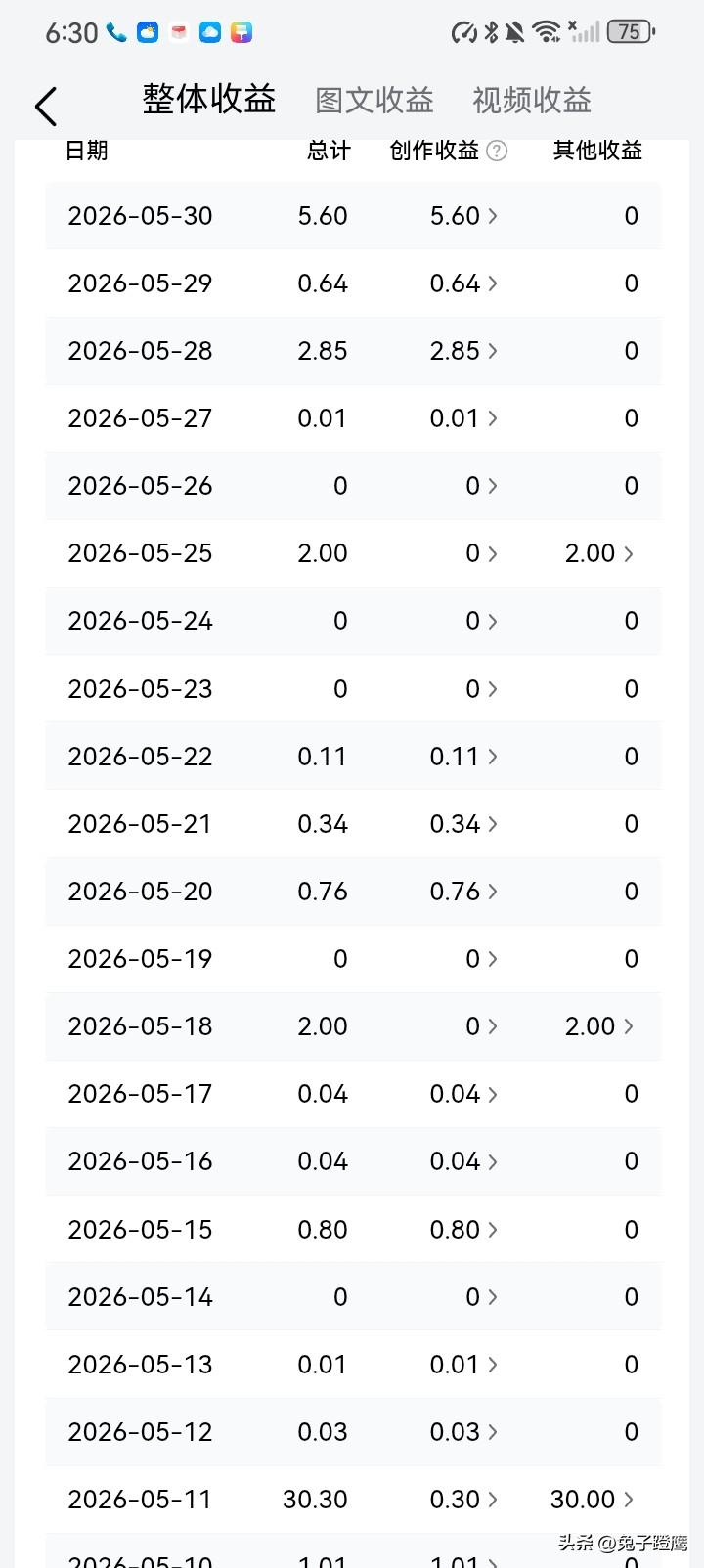Tap the 总计 column header
This screenshot has height=1568, width=704.
(329, 151)
